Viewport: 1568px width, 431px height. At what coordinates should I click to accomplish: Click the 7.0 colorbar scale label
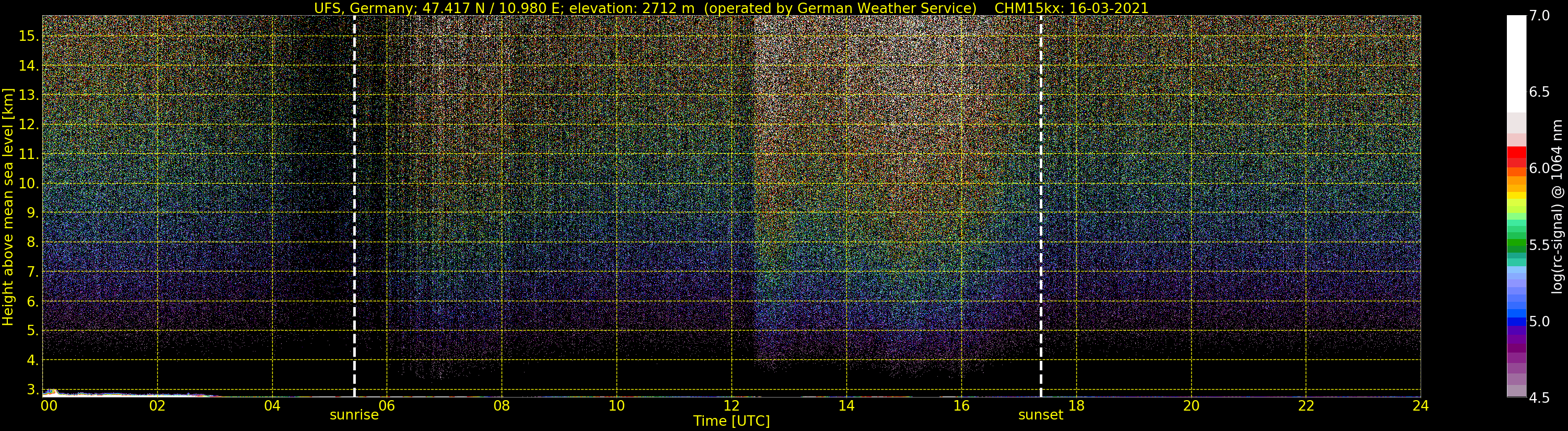(1539, 16)
